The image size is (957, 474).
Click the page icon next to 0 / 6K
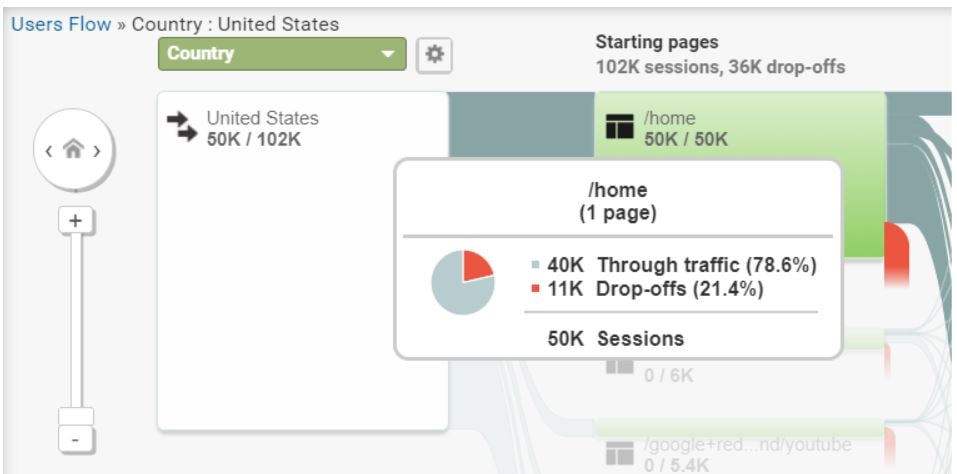pos(619,367)
